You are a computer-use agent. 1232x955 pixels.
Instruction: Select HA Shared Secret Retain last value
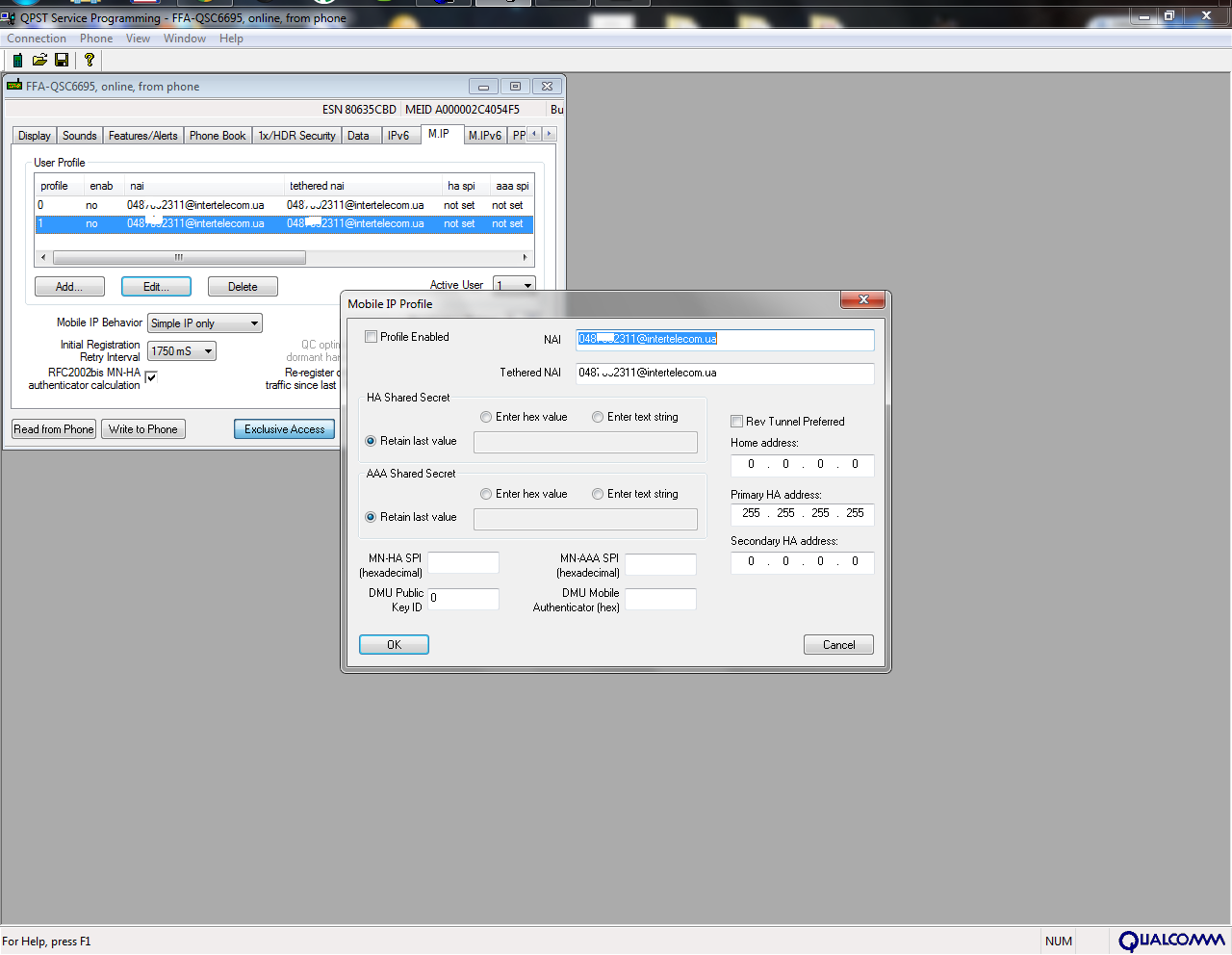pos(371,441)
